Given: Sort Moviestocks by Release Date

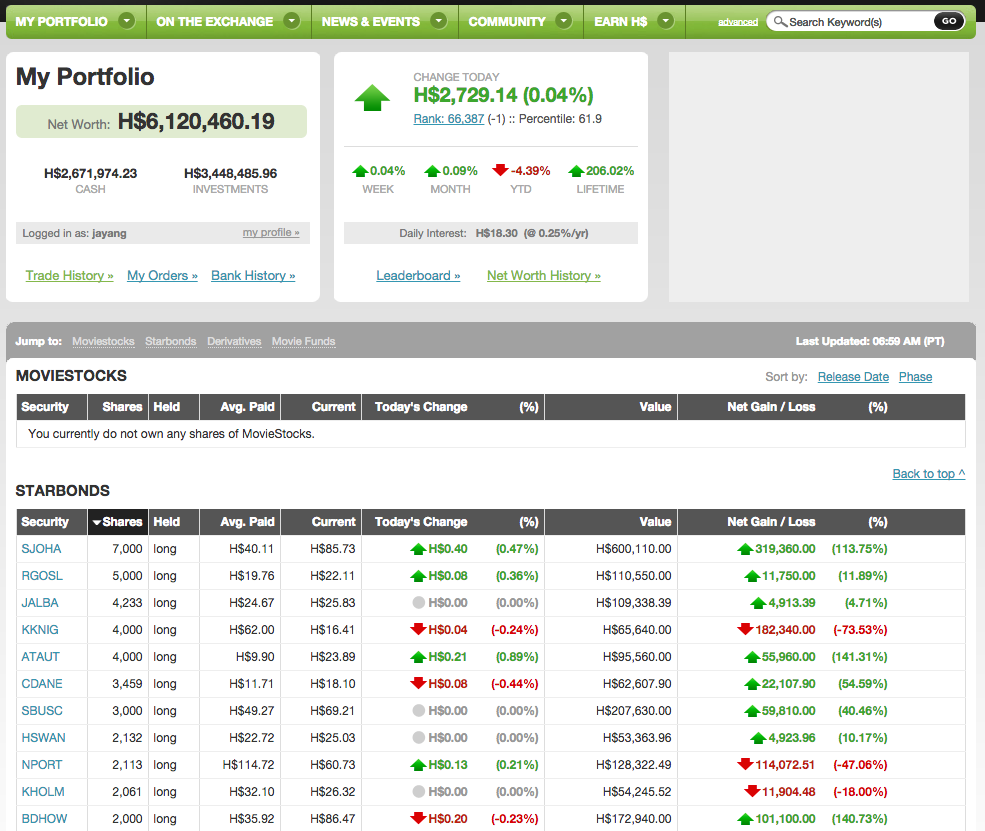Looking at the screenshot, I should coord(853,377).
